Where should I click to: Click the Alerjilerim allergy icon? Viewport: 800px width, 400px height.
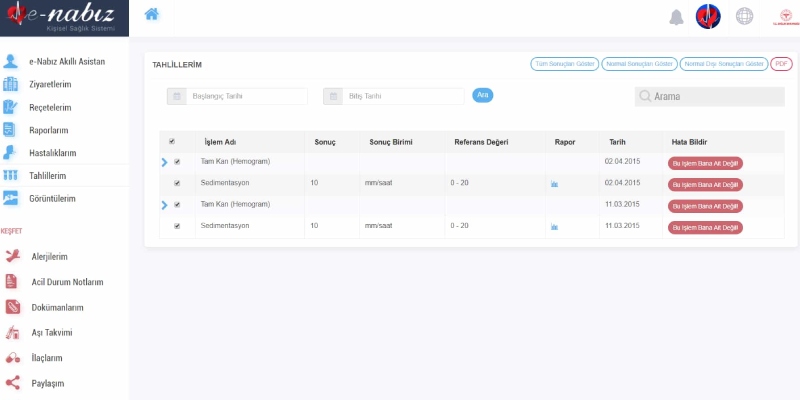(13, 256)
